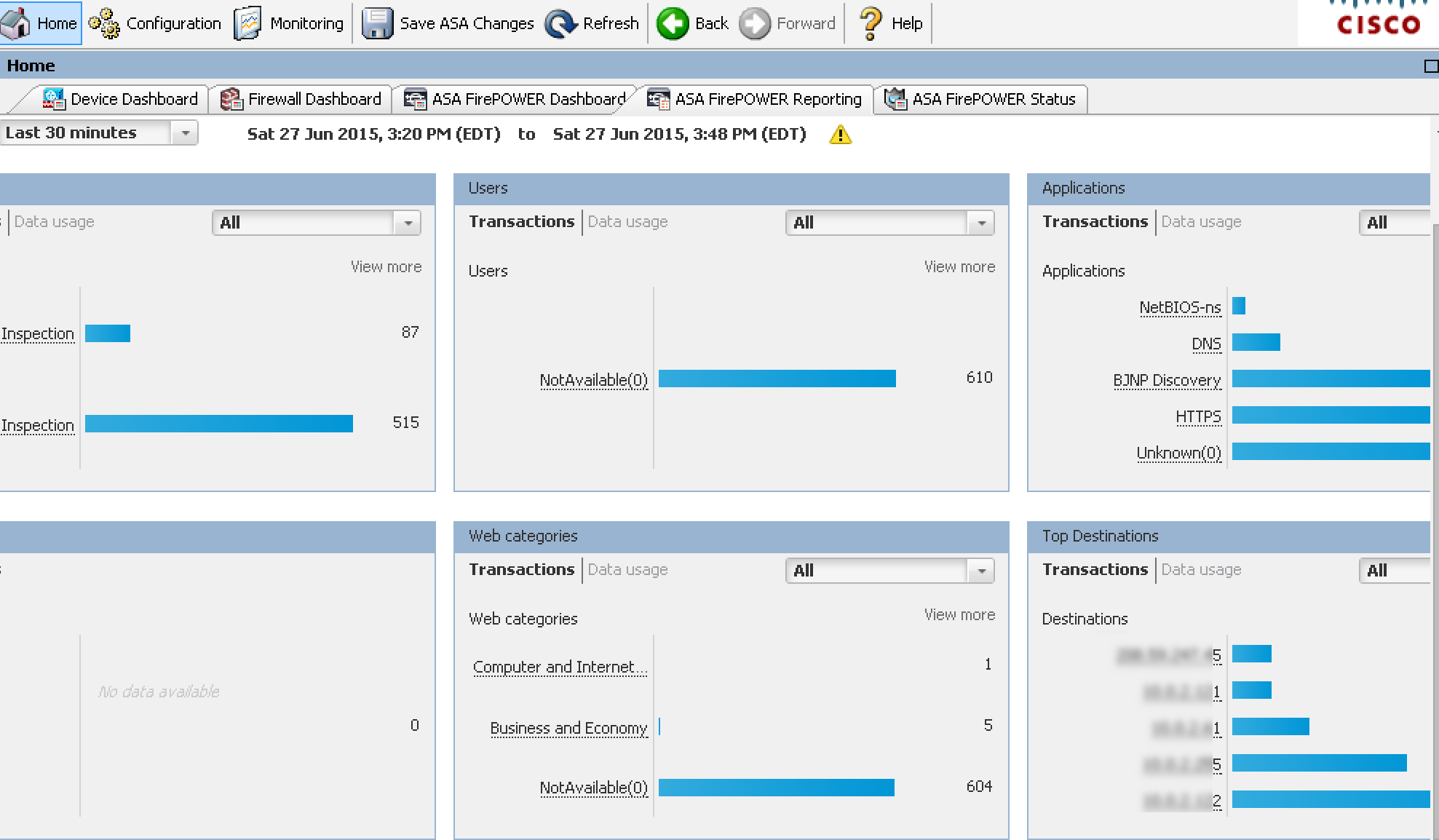
Task: Switch Web categories to Data usage
Action: click(627, 570)
